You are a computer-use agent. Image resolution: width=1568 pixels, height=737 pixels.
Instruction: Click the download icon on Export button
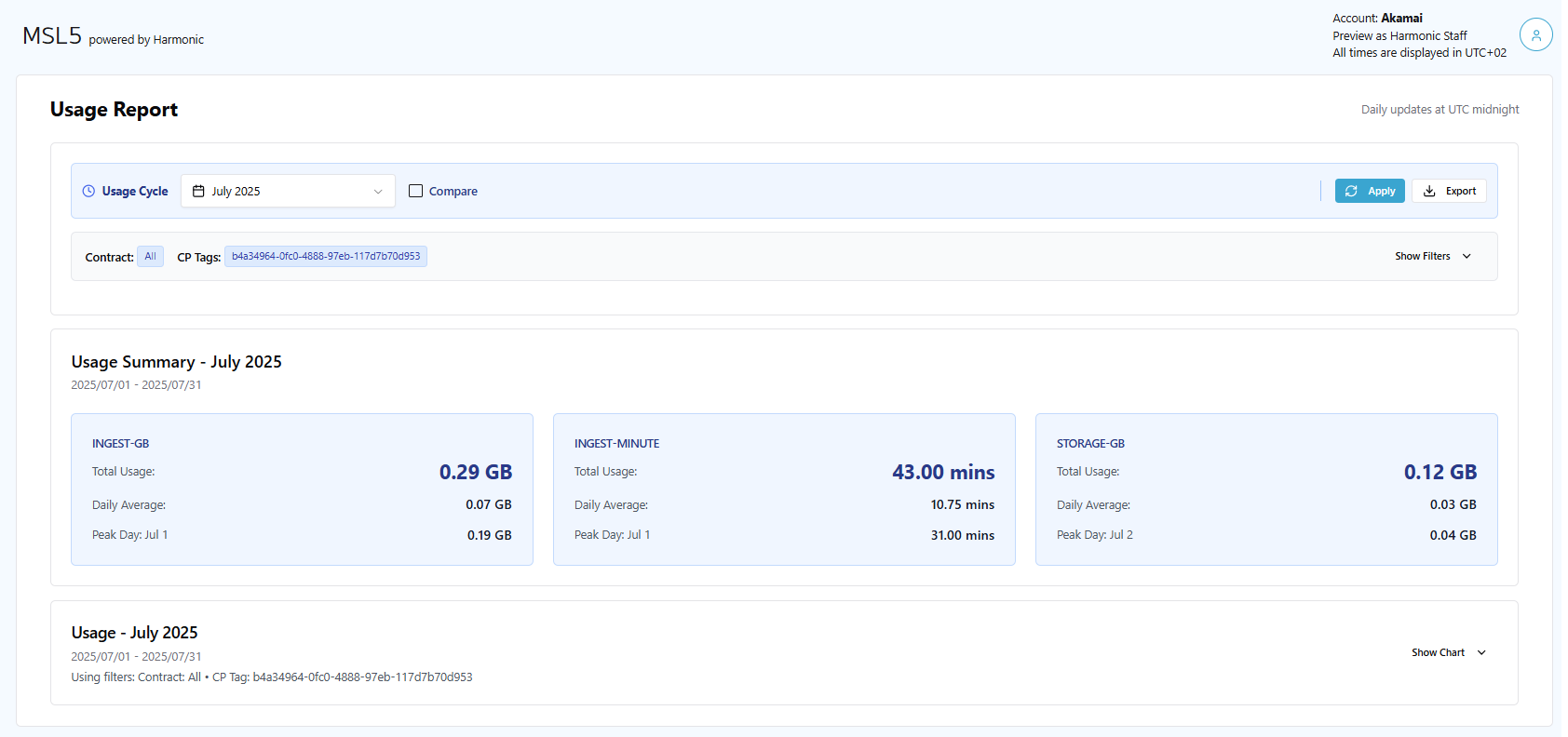[x=1429, y=191]
